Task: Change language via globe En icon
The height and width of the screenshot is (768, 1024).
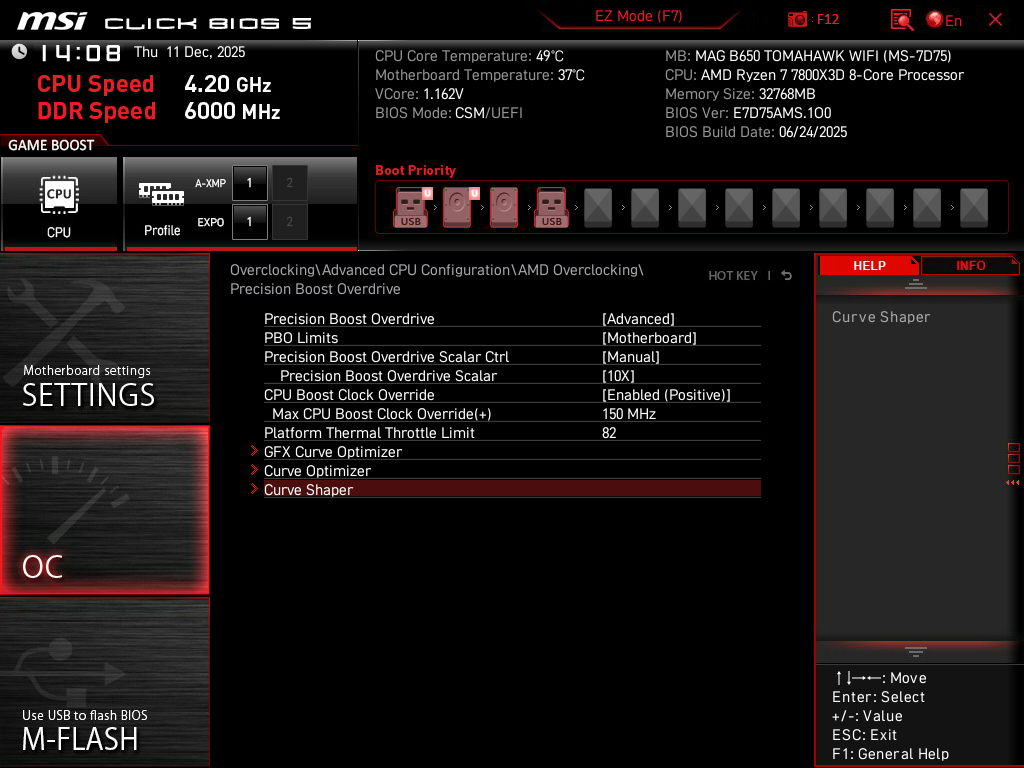Action: pyautogui.click(x=944, y=20)
